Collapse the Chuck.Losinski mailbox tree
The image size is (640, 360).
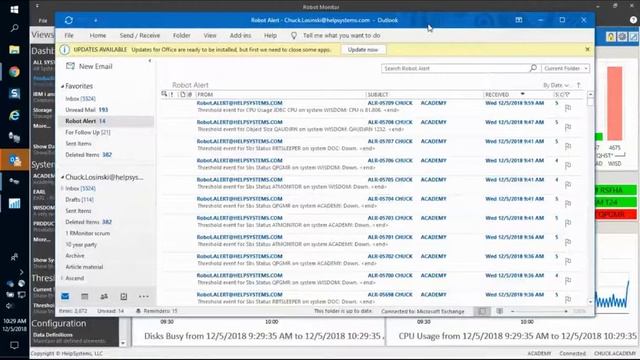point(62,177)
